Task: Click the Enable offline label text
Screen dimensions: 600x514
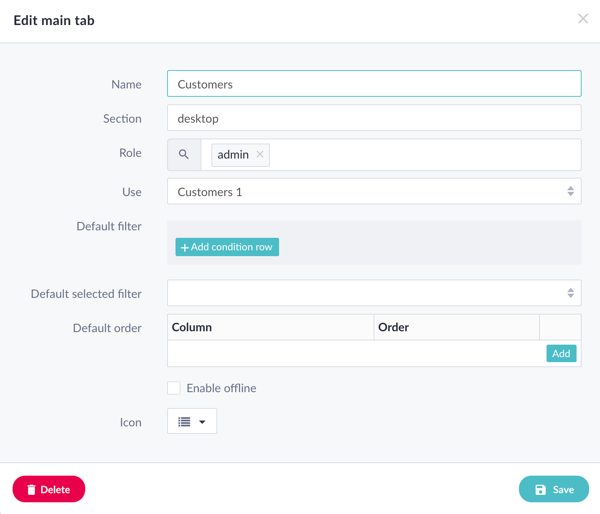Action: click(x=221, y=388)
